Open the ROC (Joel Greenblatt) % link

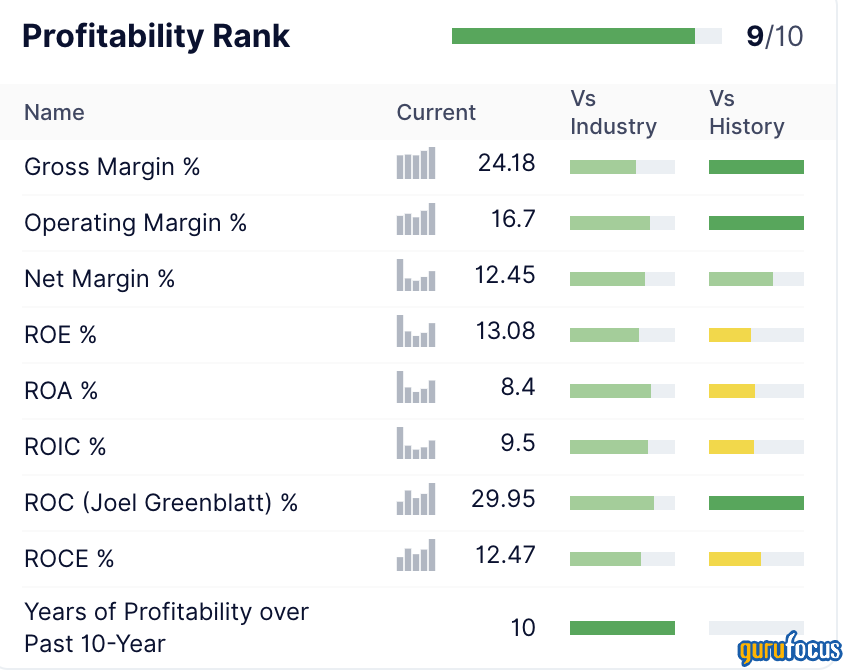coord(161,502)
